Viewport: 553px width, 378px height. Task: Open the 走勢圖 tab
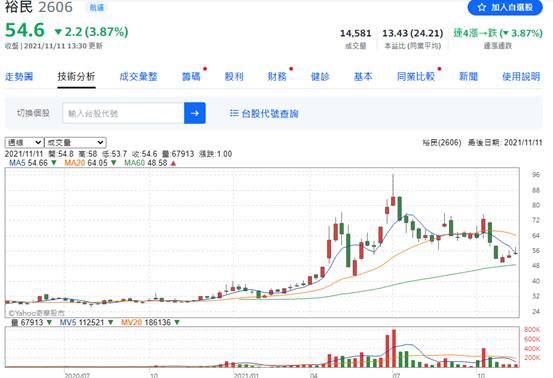[19, 77]
